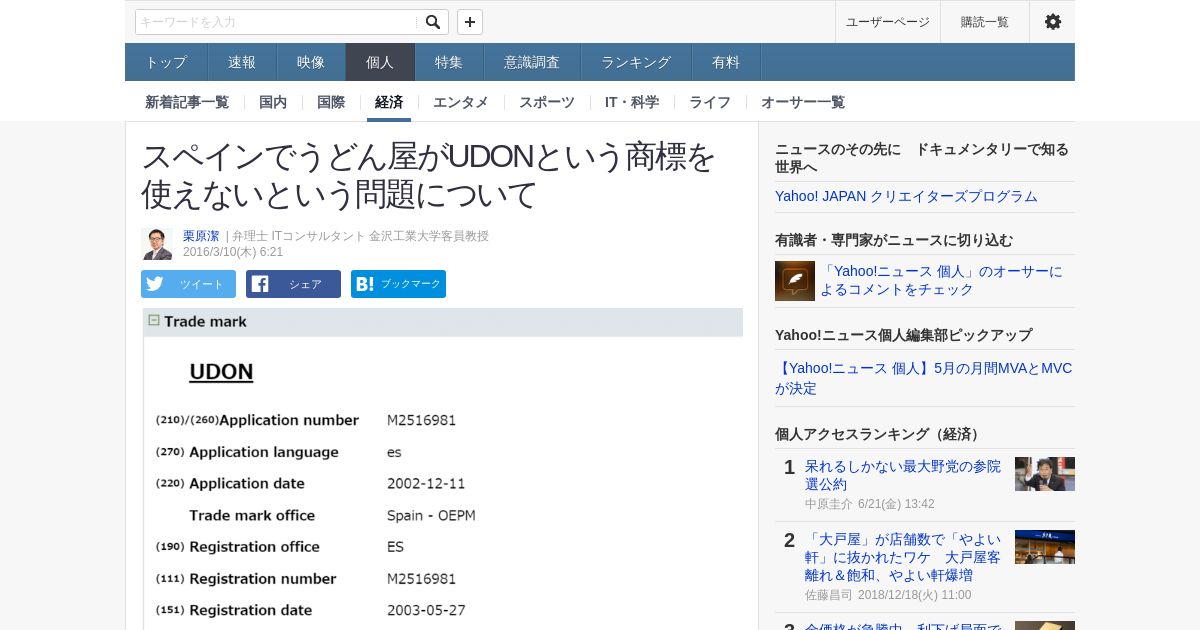The image size is (1200, 630).
Task: Click Application date 2002-12-11 value
Action: pos(426,483)
